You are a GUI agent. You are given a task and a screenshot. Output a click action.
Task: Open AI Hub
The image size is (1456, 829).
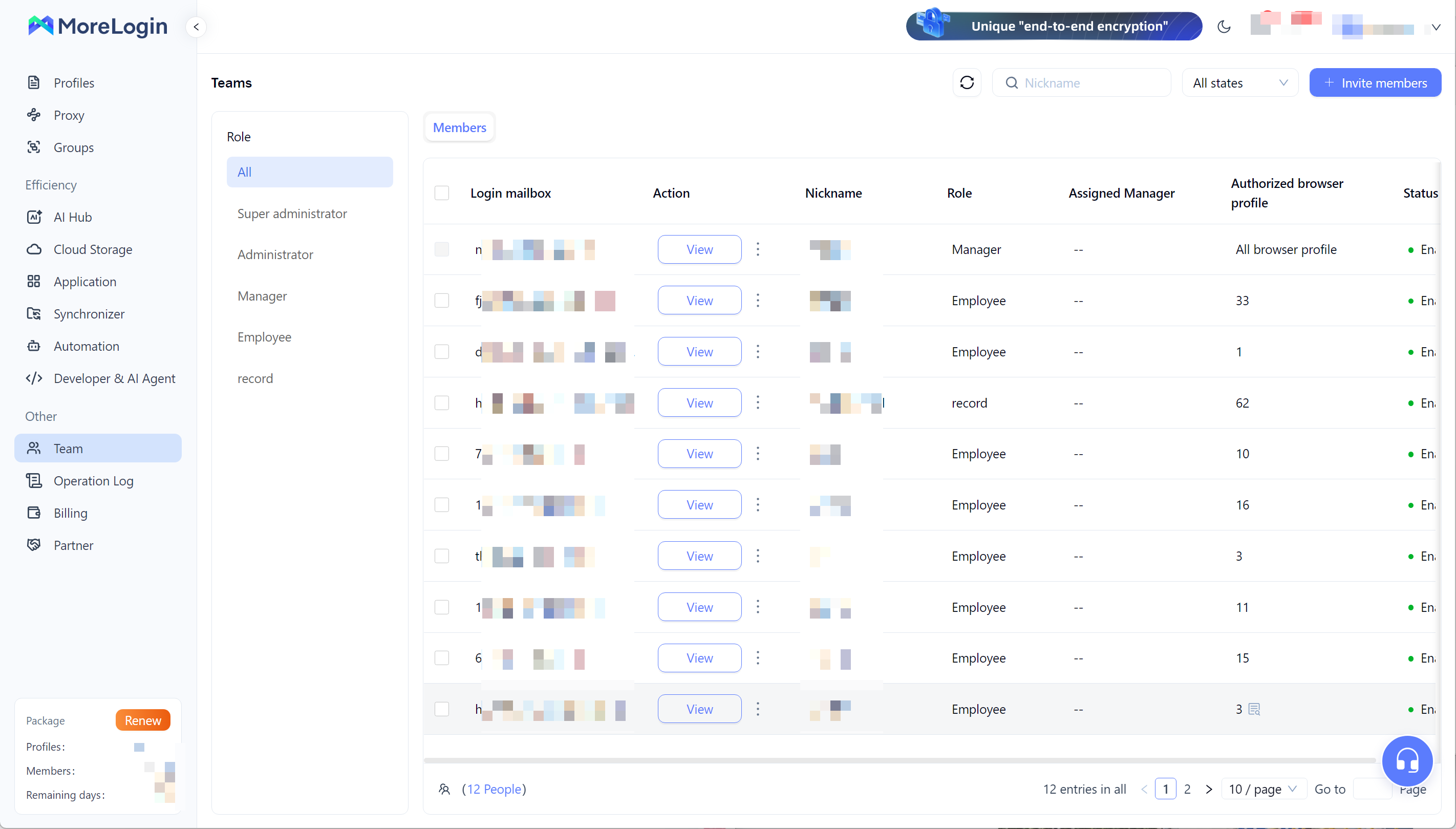tap(72, 217)
